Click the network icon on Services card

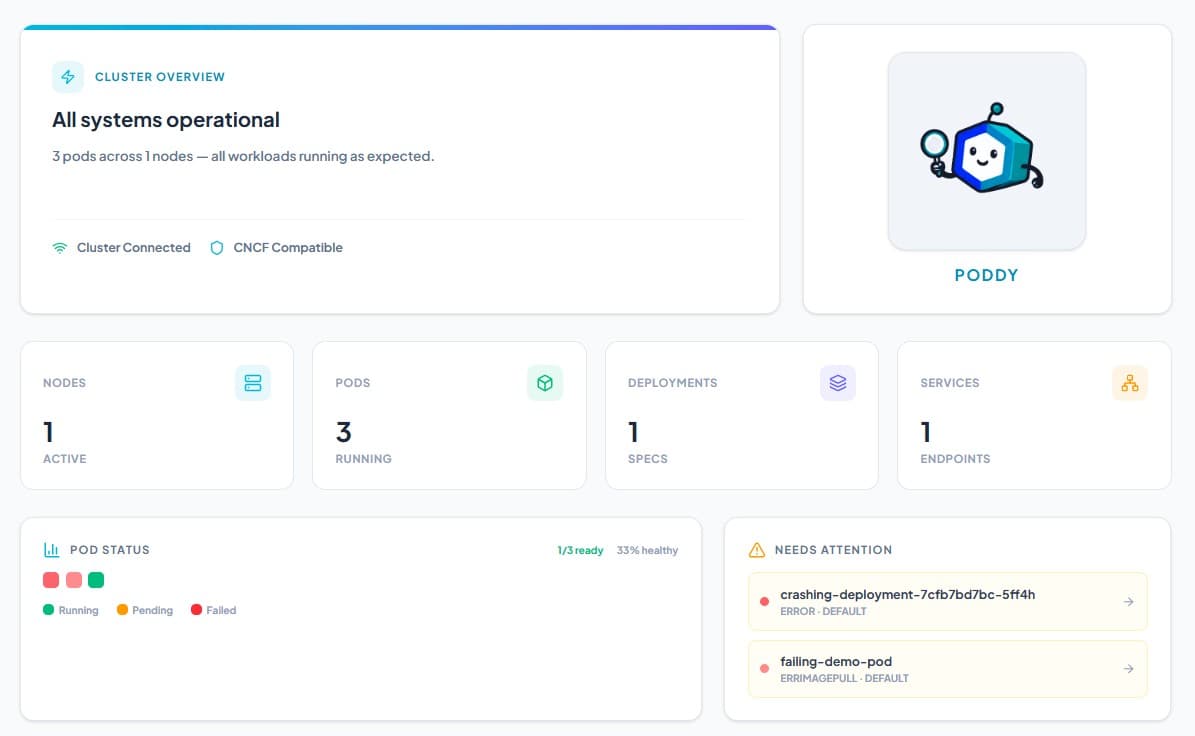(x=1129, y=382)
